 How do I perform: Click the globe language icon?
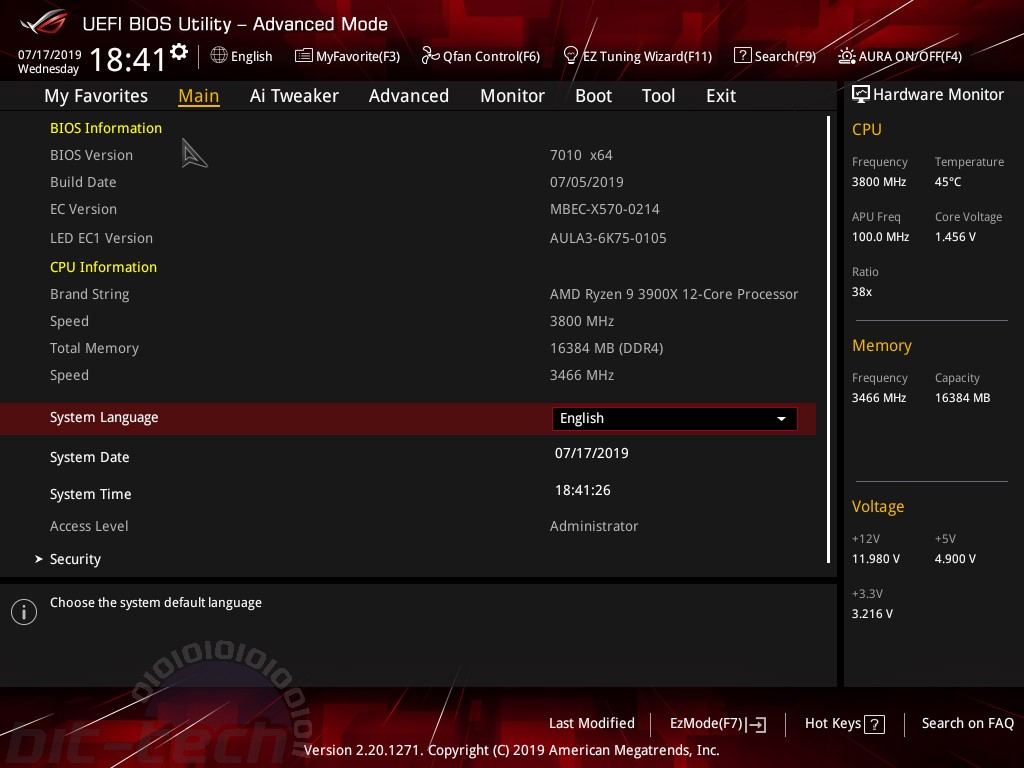(219, 56)
